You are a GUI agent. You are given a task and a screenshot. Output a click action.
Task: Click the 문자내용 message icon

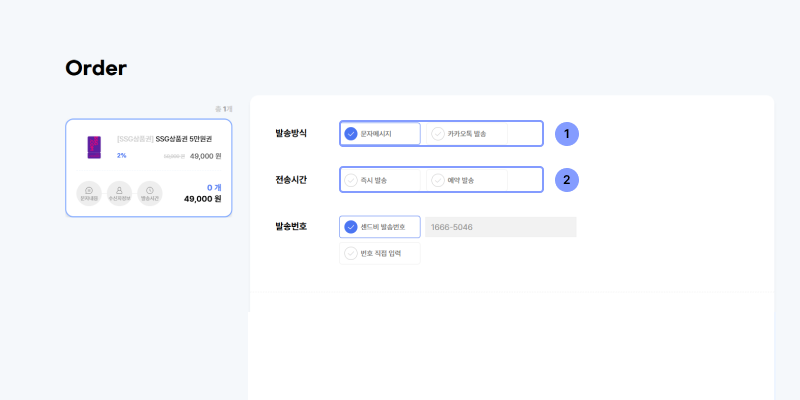point(89,192)
